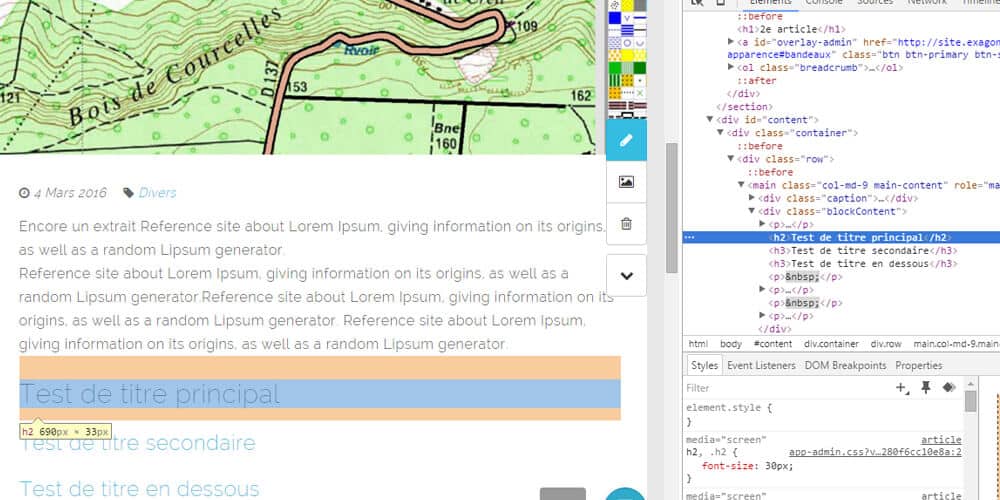This screenshot has width=1000, height=500.
Task: Click the Test de titre en dessous heading
Action: pyautogui.click(x=140, y=489)
